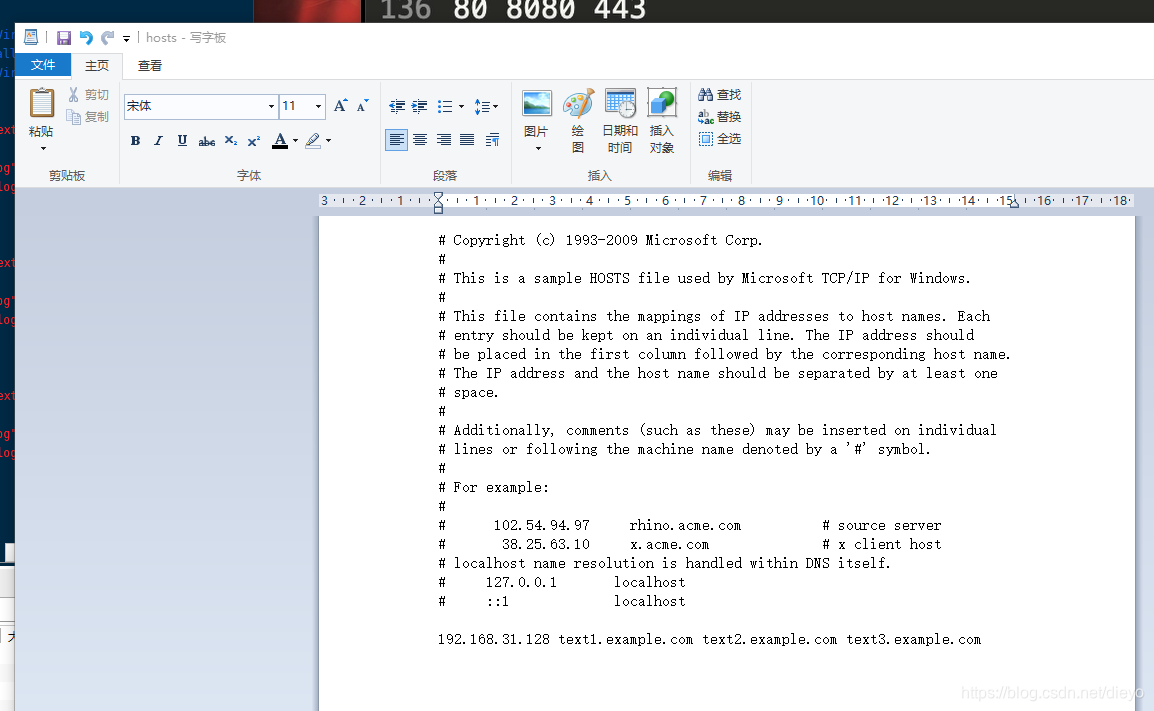Click the Save icon in quick access toolbar

pyautogui.click(x=64, y=38)
